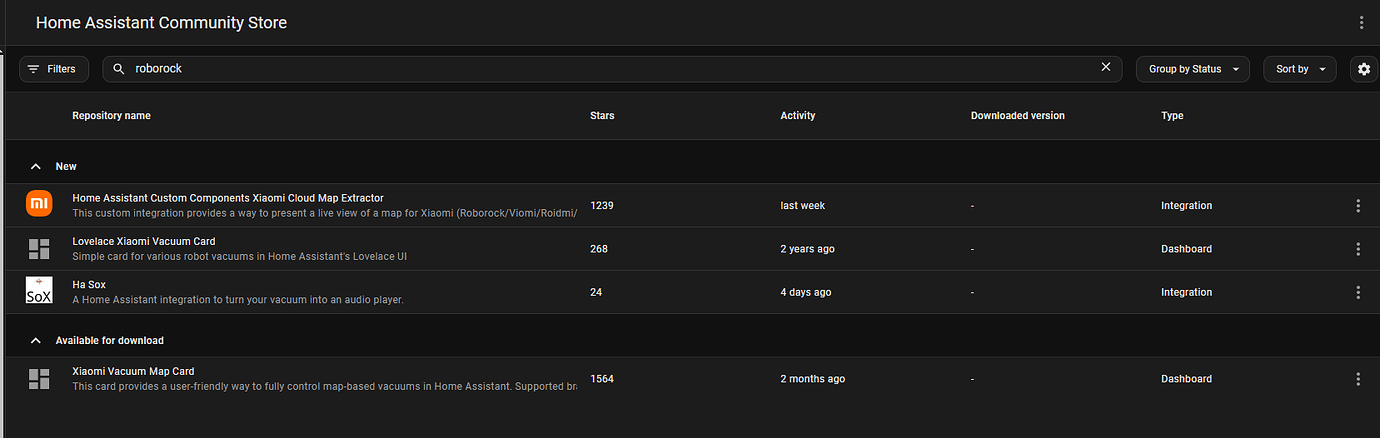This screenshot has width=1380, height=438.
Task: Open the Ha Sox repository
Action: 89,285
